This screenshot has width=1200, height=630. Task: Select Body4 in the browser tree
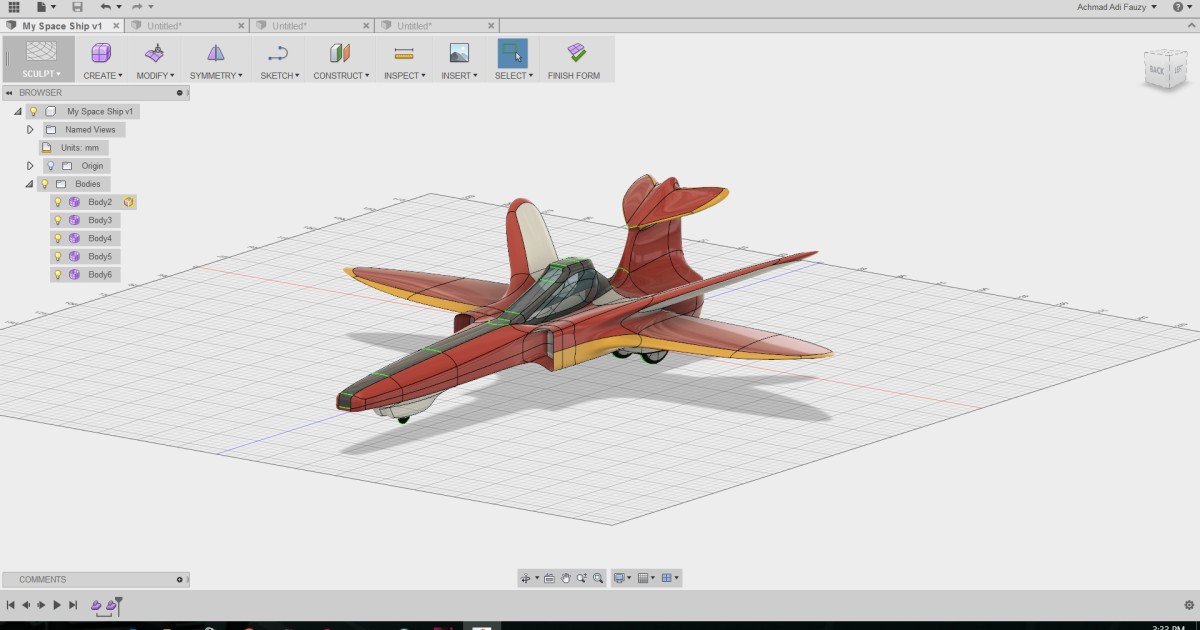pyautogui.click(x=100, y=238)
